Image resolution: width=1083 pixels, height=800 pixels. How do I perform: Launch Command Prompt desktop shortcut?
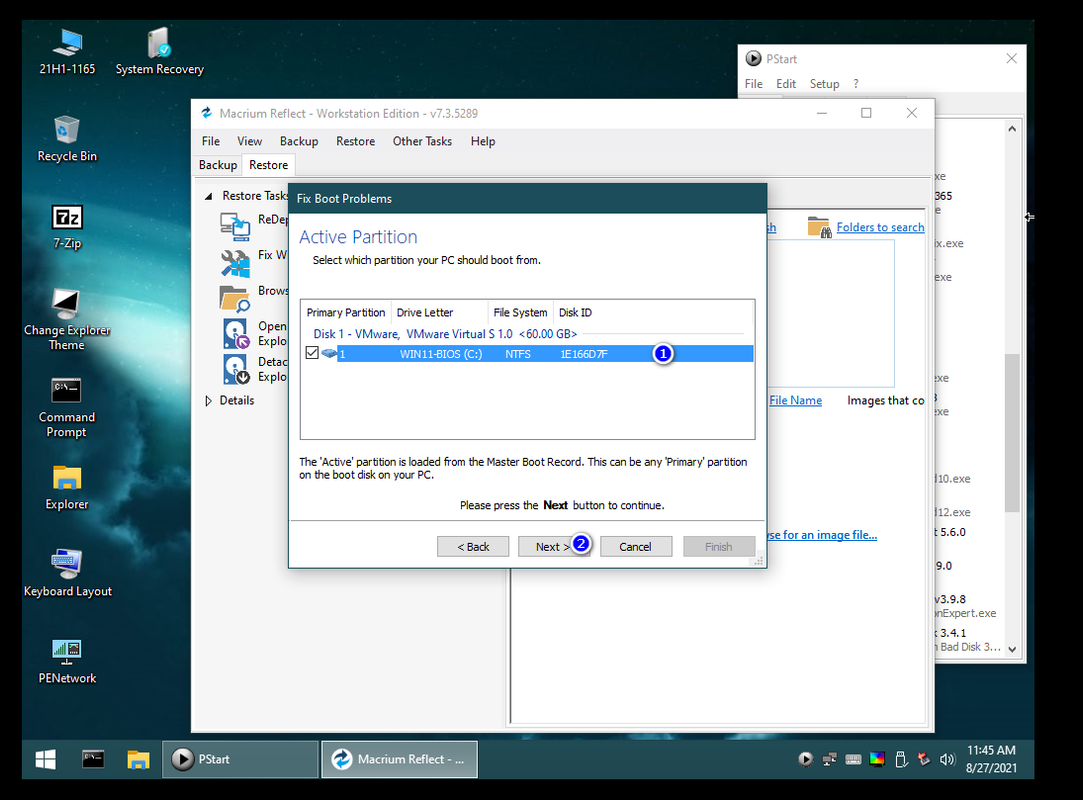coord(66,408)
